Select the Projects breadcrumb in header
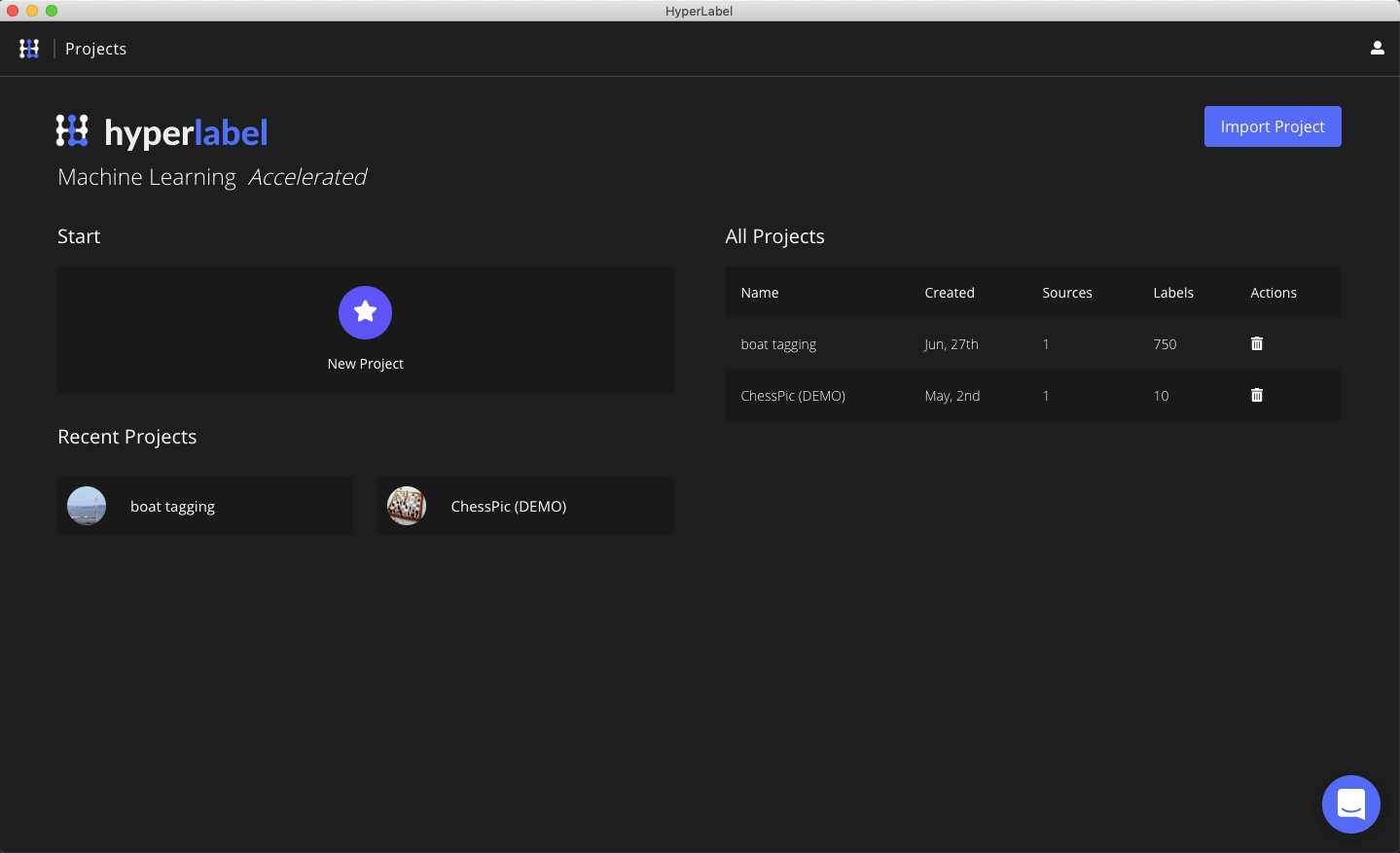This screenshot has width=1400, height=853. 95,49
